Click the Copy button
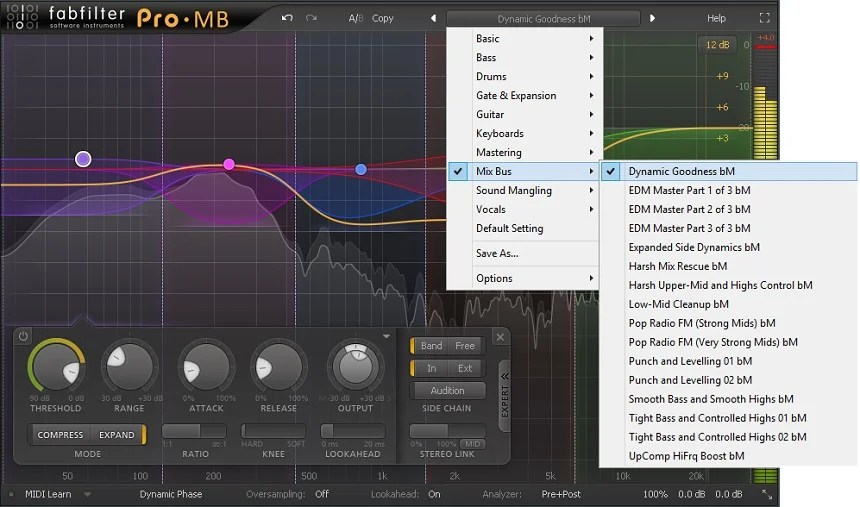 [382, 18]
